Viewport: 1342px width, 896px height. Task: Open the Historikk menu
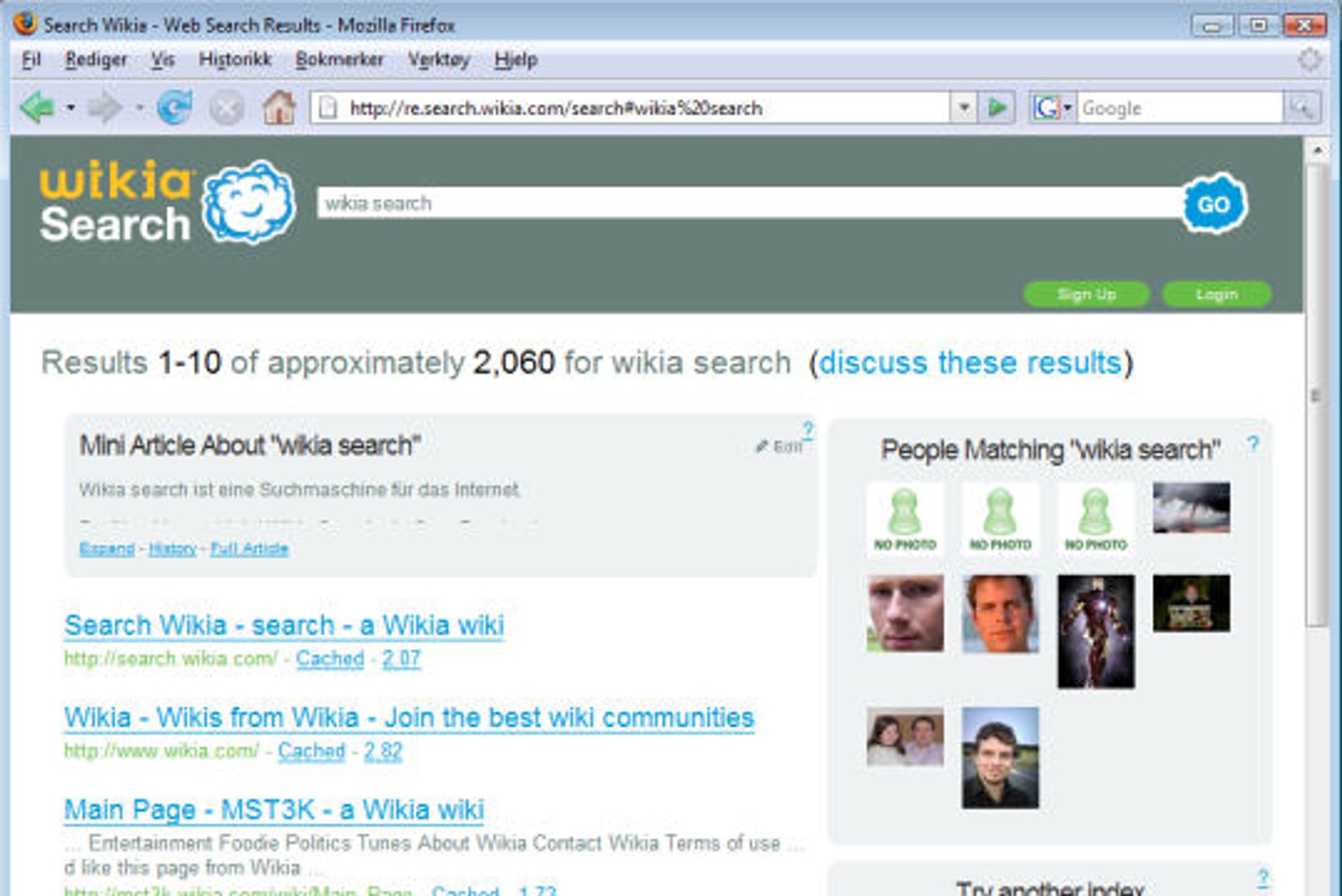point(235,60)
